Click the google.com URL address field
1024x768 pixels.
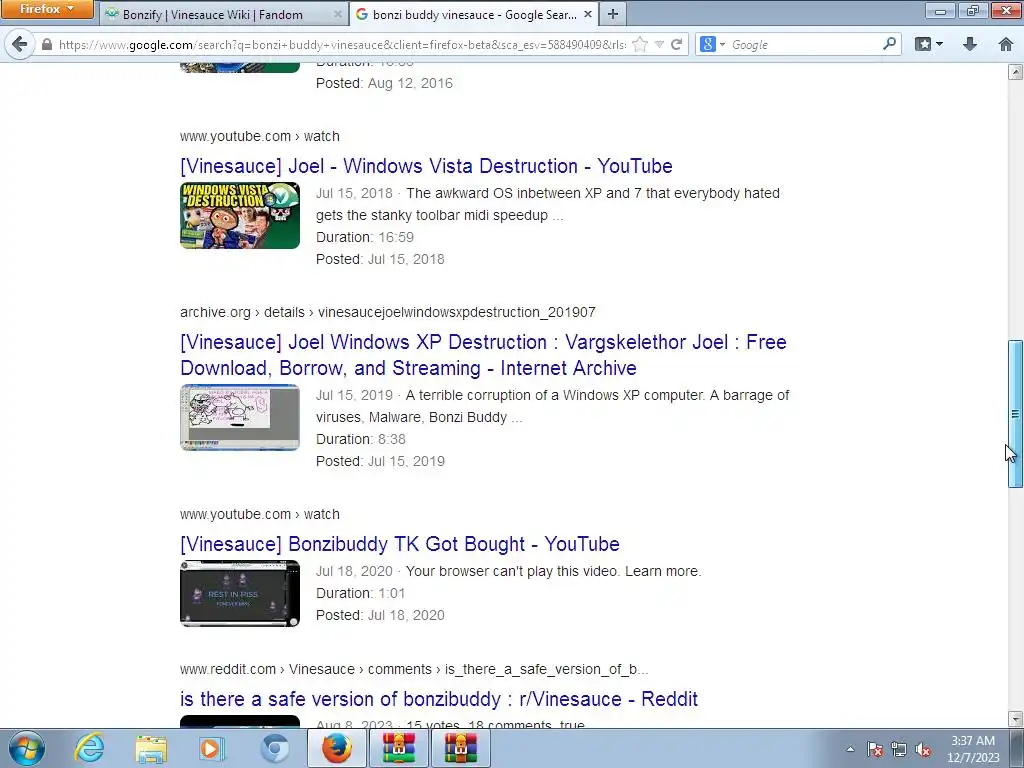coord(342,44)
